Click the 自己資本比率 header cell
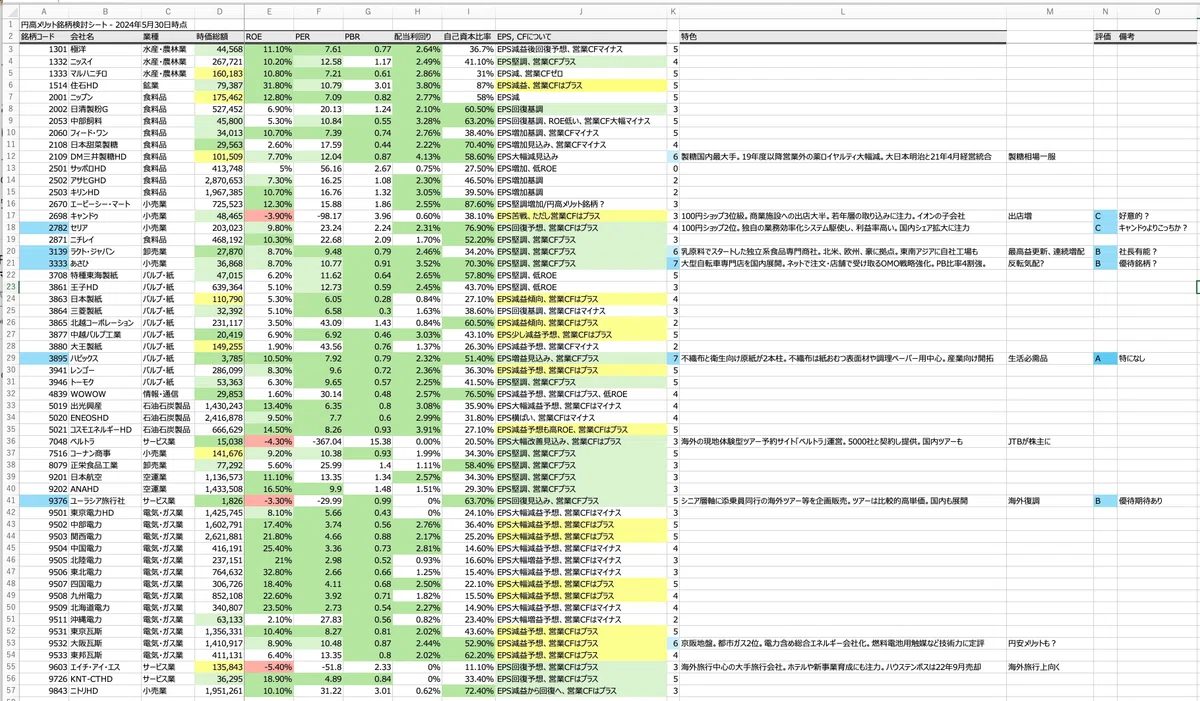Image resolution: width=1200 pixels, height=701 pixels. click(x=468, y=36)
